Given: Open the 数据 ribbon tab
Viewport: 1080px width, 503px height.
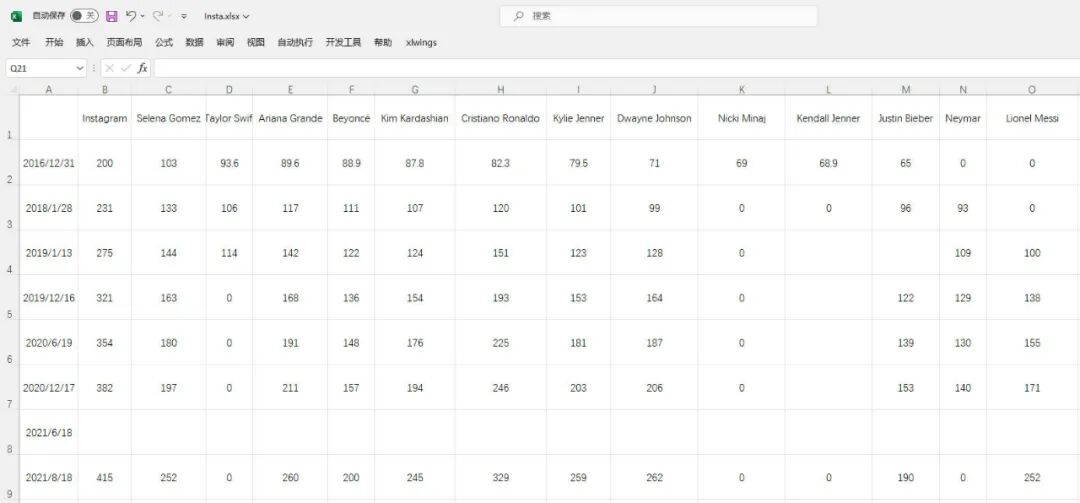Looking at the screenshot, I should 194,43.
